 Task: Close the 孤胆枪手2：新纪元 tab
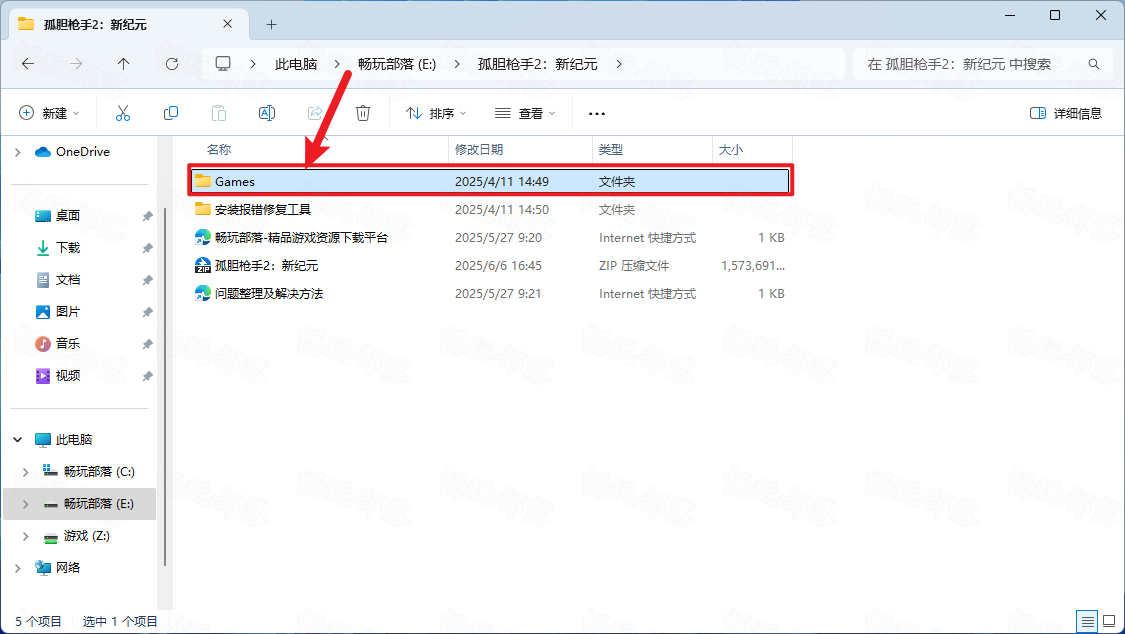point(227,24)
